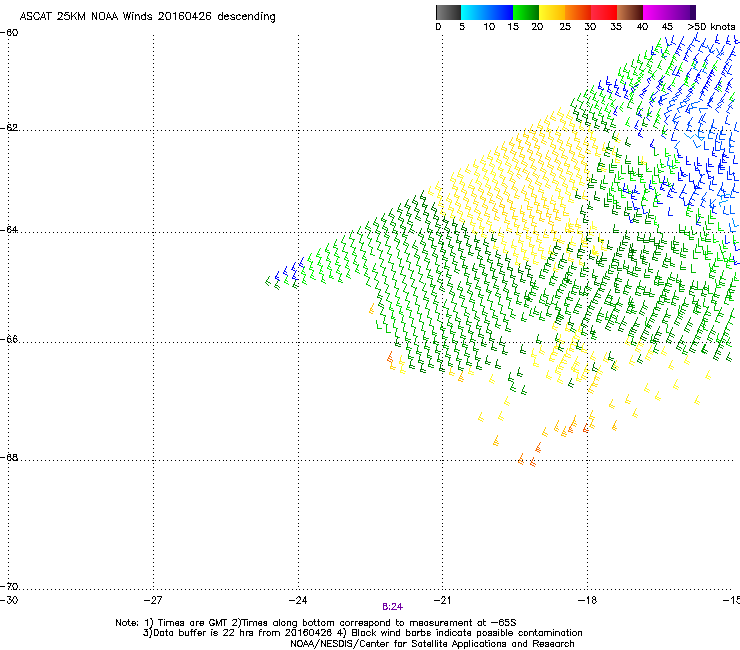Click the -60 latitude axis label
The height and width of the screenshot is (650, 740).
[x=9, y=33]
